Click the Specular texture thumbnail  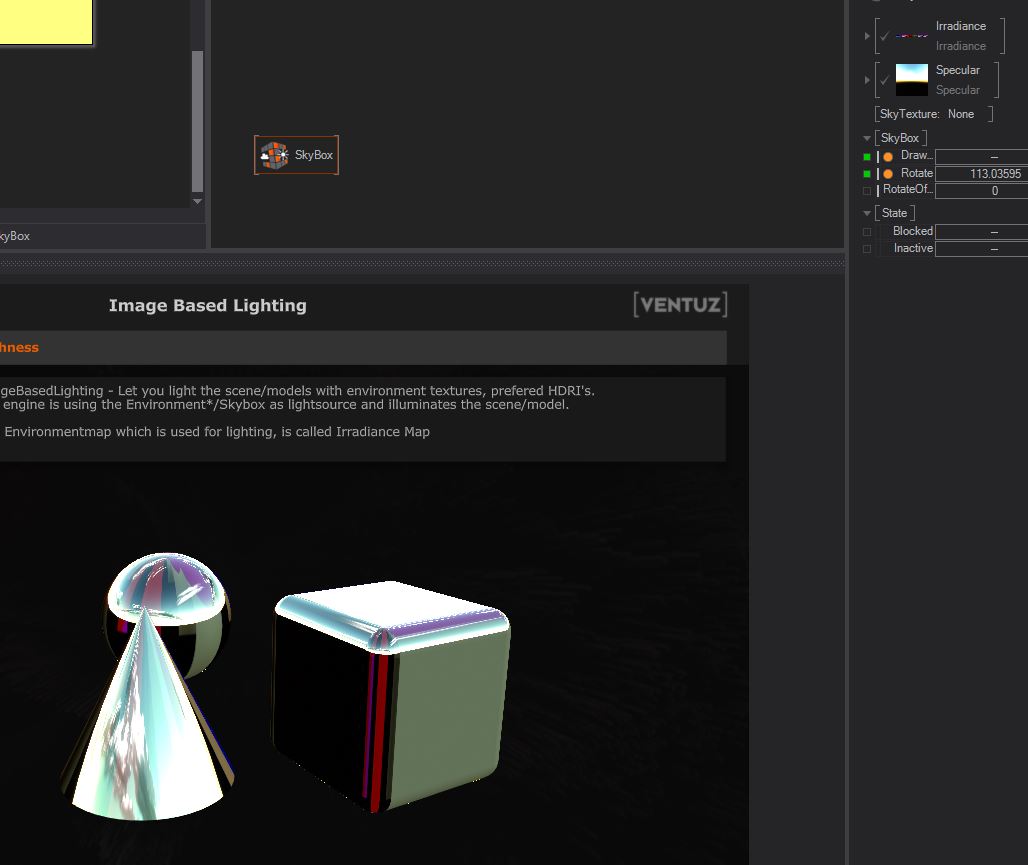click(911, 80)
